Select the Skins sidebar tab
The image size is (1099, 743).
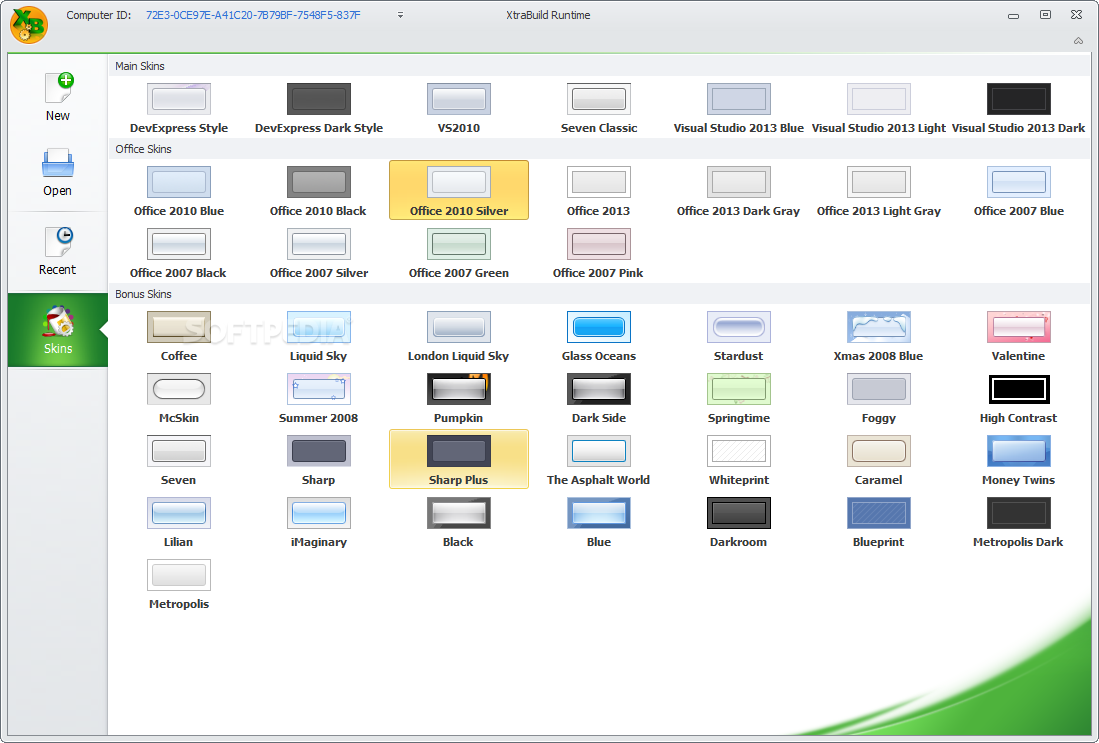(57, 330)
